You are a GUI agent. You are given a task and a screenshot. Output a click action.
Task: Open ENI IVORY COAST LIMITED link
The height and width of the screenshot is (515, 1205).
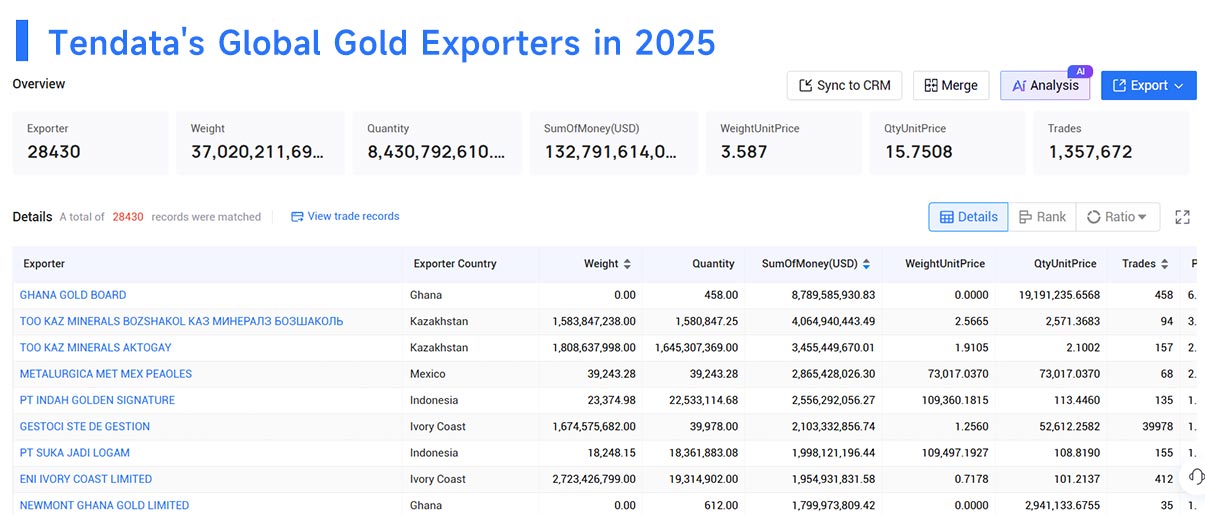click(86, 479)
